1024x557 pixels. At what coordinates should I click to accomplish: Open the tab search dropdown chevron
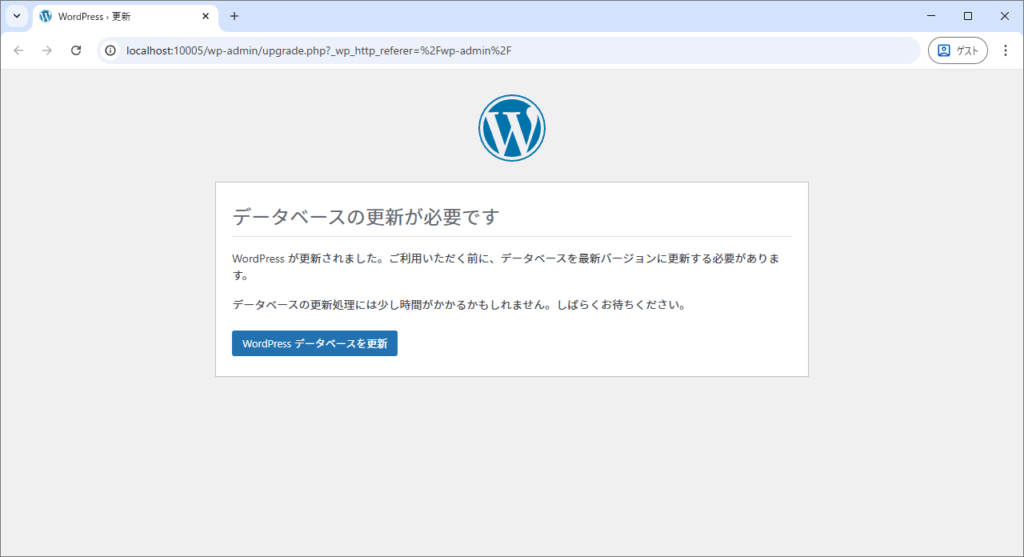pos(17,16)
